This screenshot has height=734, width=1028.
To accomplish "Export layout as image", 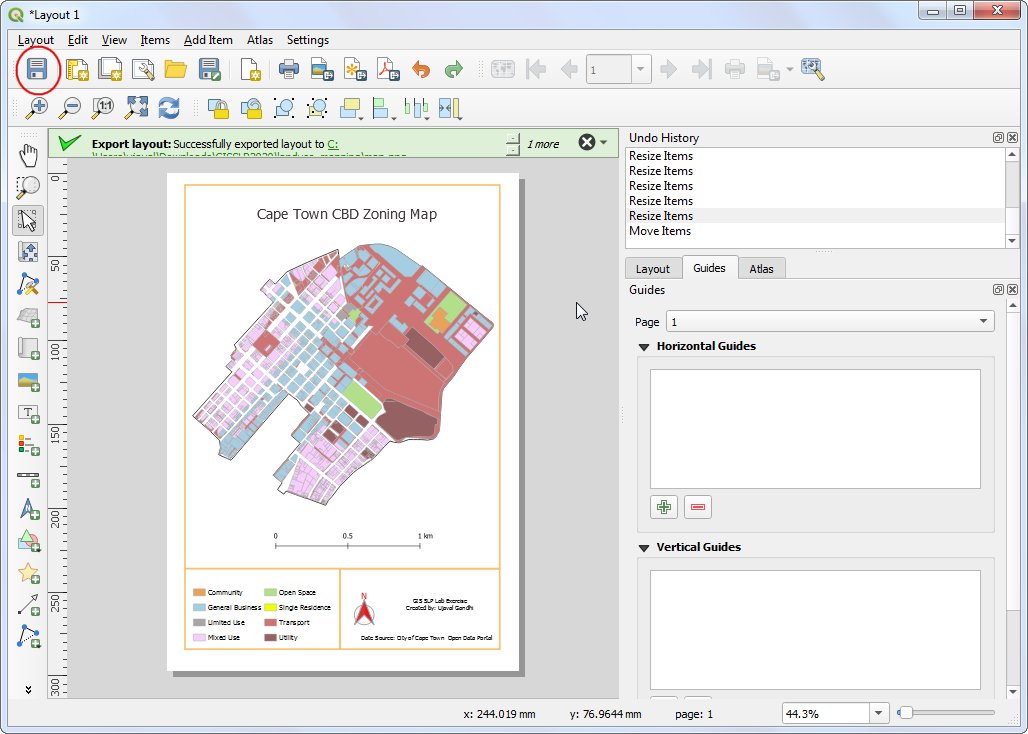I will coord(320,69).
